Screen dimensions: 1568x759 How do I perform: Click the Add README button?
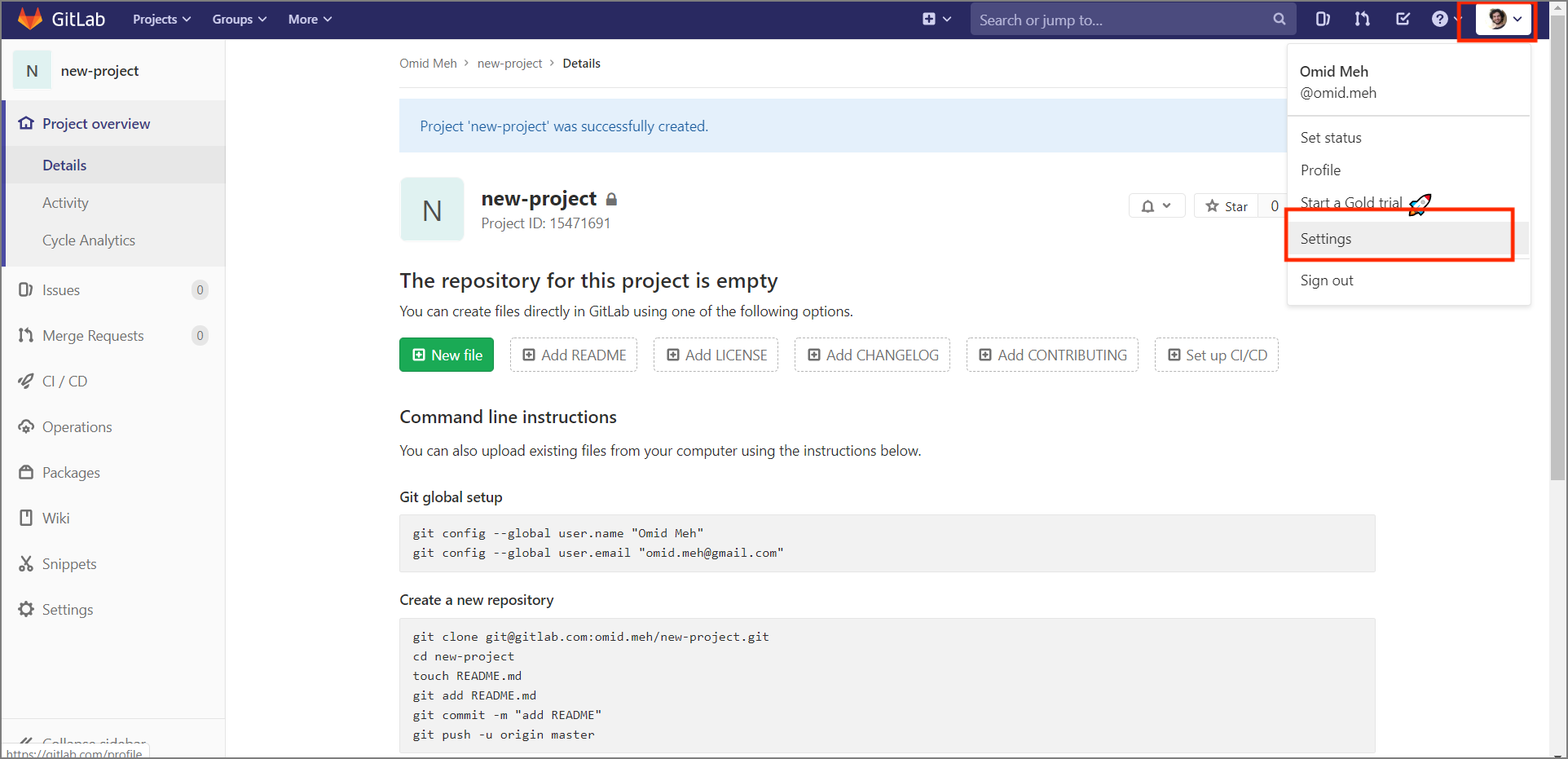pos(574,355)
